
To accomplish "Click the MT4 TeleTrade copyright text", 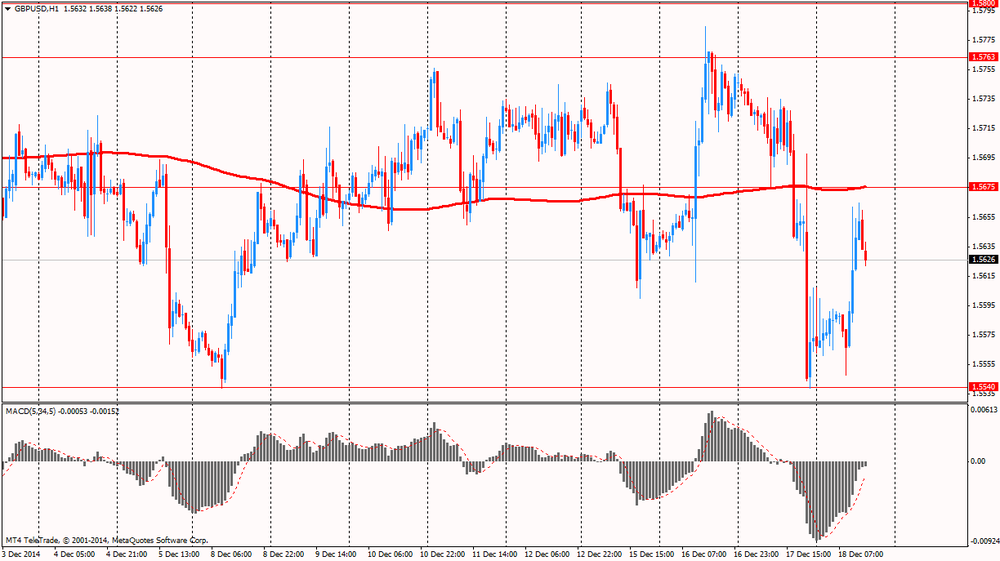I will point(105,537).
